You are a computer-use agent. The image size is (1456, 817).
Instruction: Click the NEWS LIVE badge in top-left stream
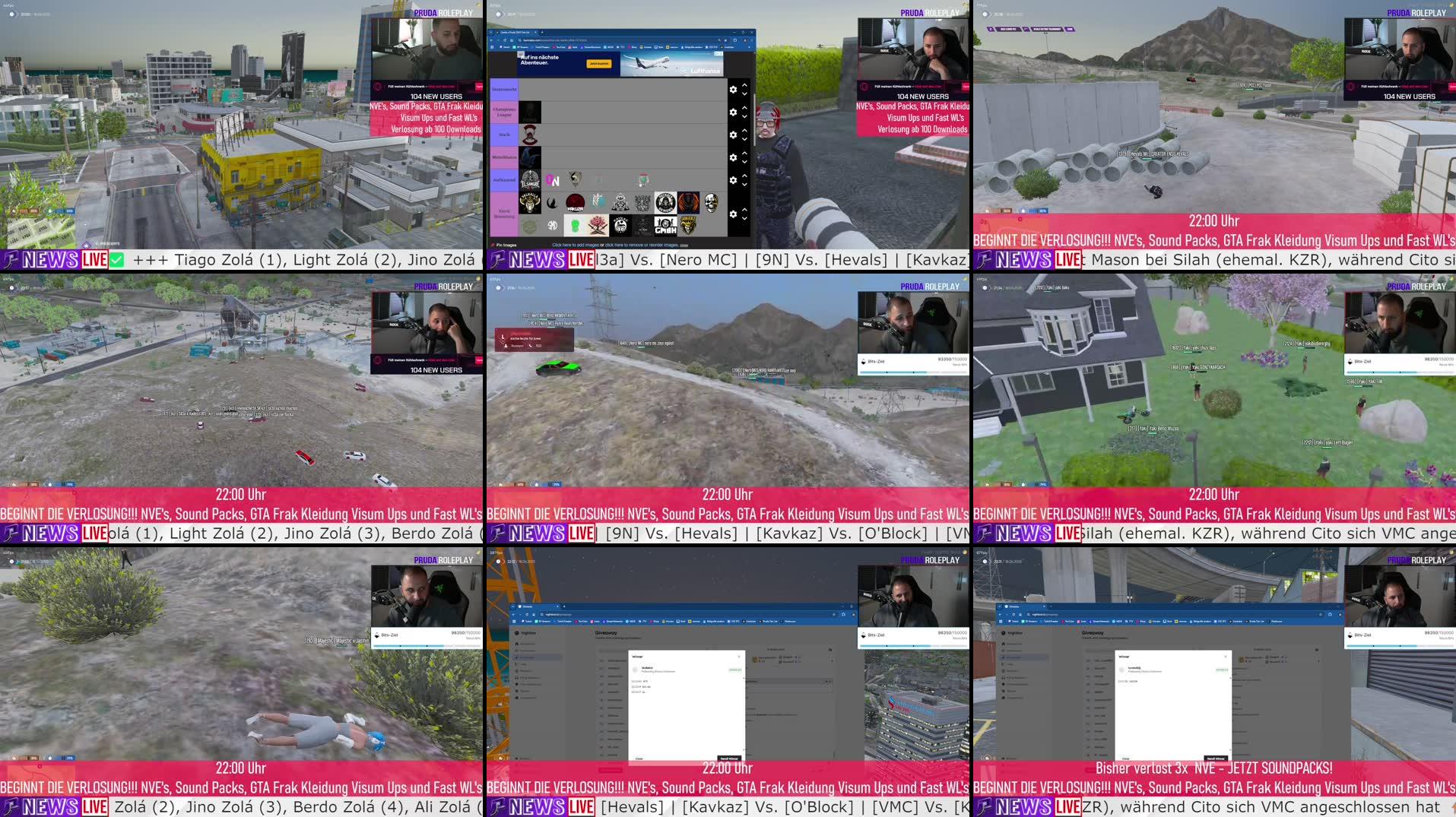(x=54, y=260)
